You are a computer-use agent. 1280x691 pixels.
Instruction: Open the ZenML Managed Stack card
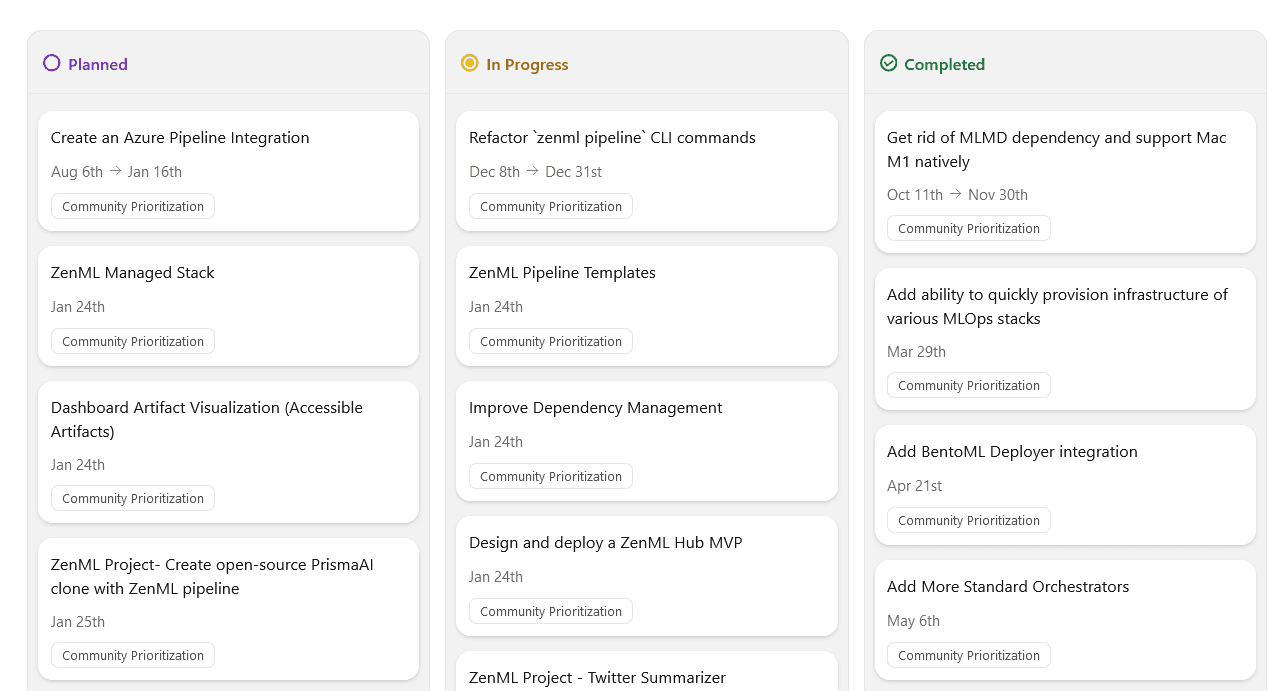(133, 273)
